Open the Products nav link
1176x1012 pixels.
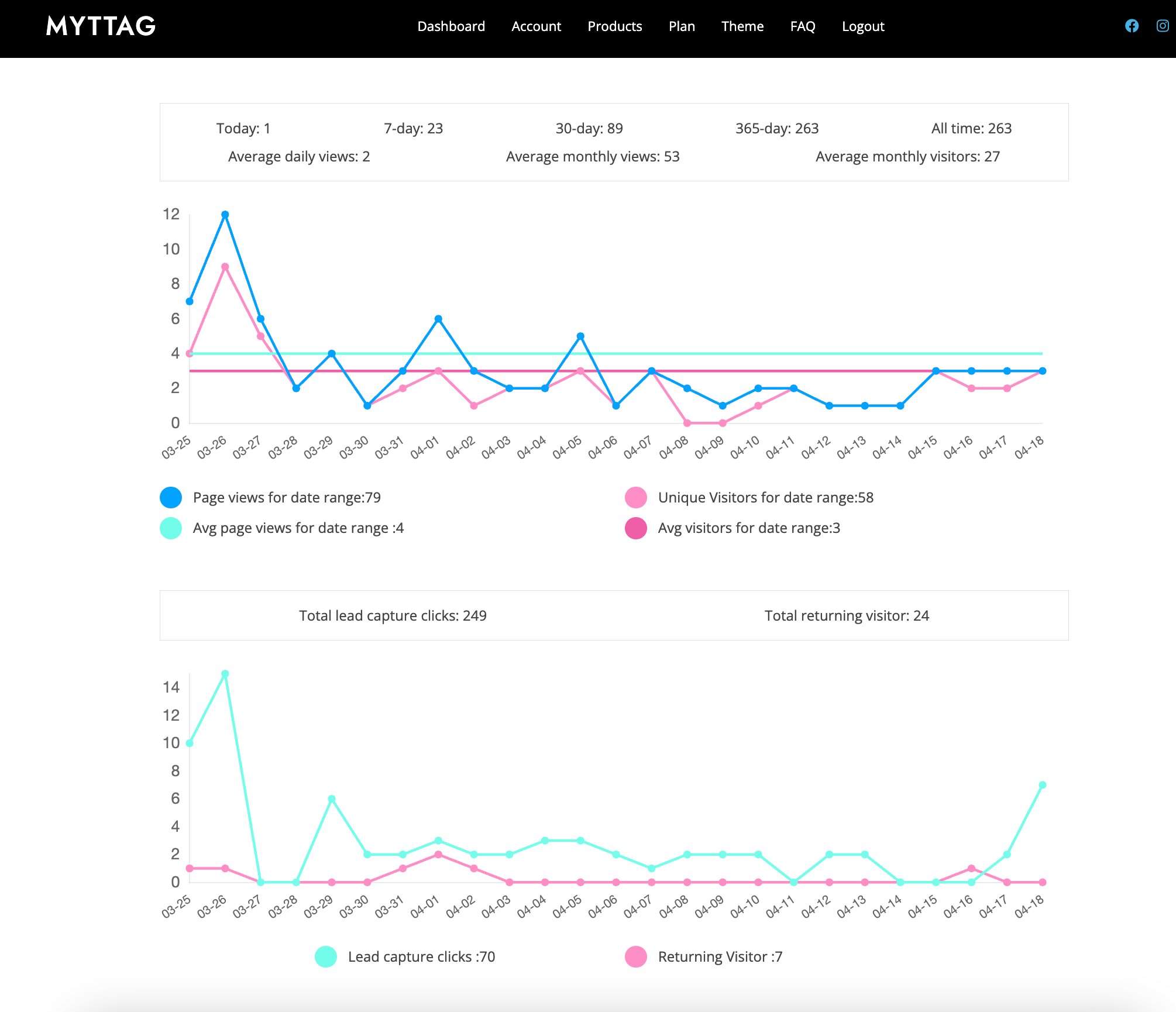(x=614, y=26)
